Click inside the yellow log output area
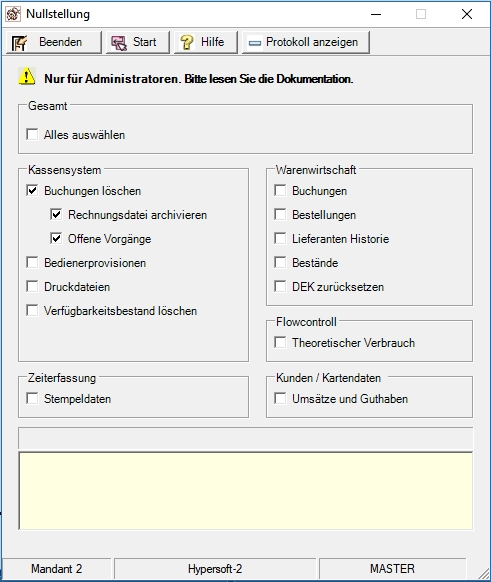The height and width of the screenshot is (582, 491). coord(246,491)
